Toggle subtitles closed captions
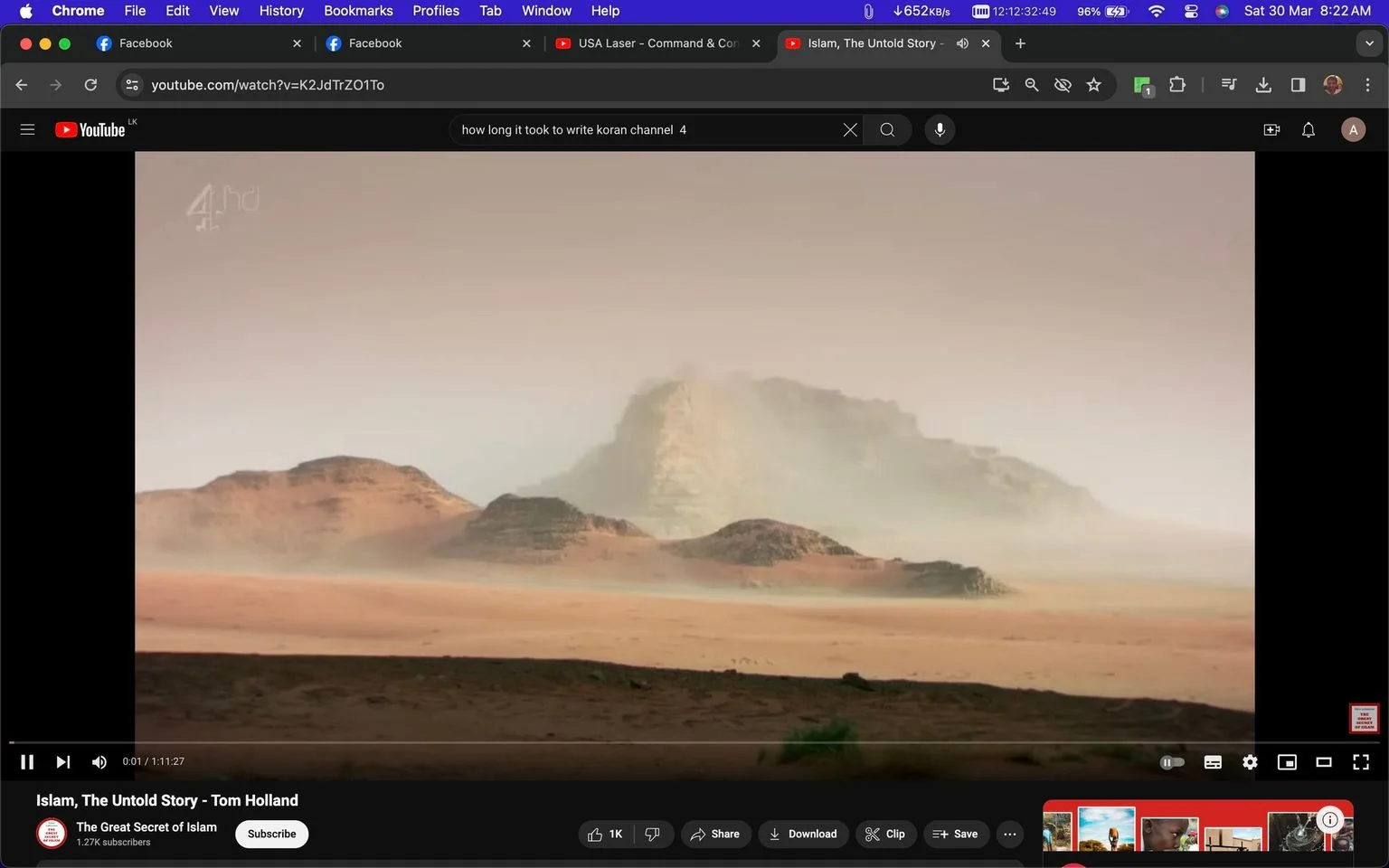The width and height of the screenshot is (1389, 868). click(x=1213, y=762)
